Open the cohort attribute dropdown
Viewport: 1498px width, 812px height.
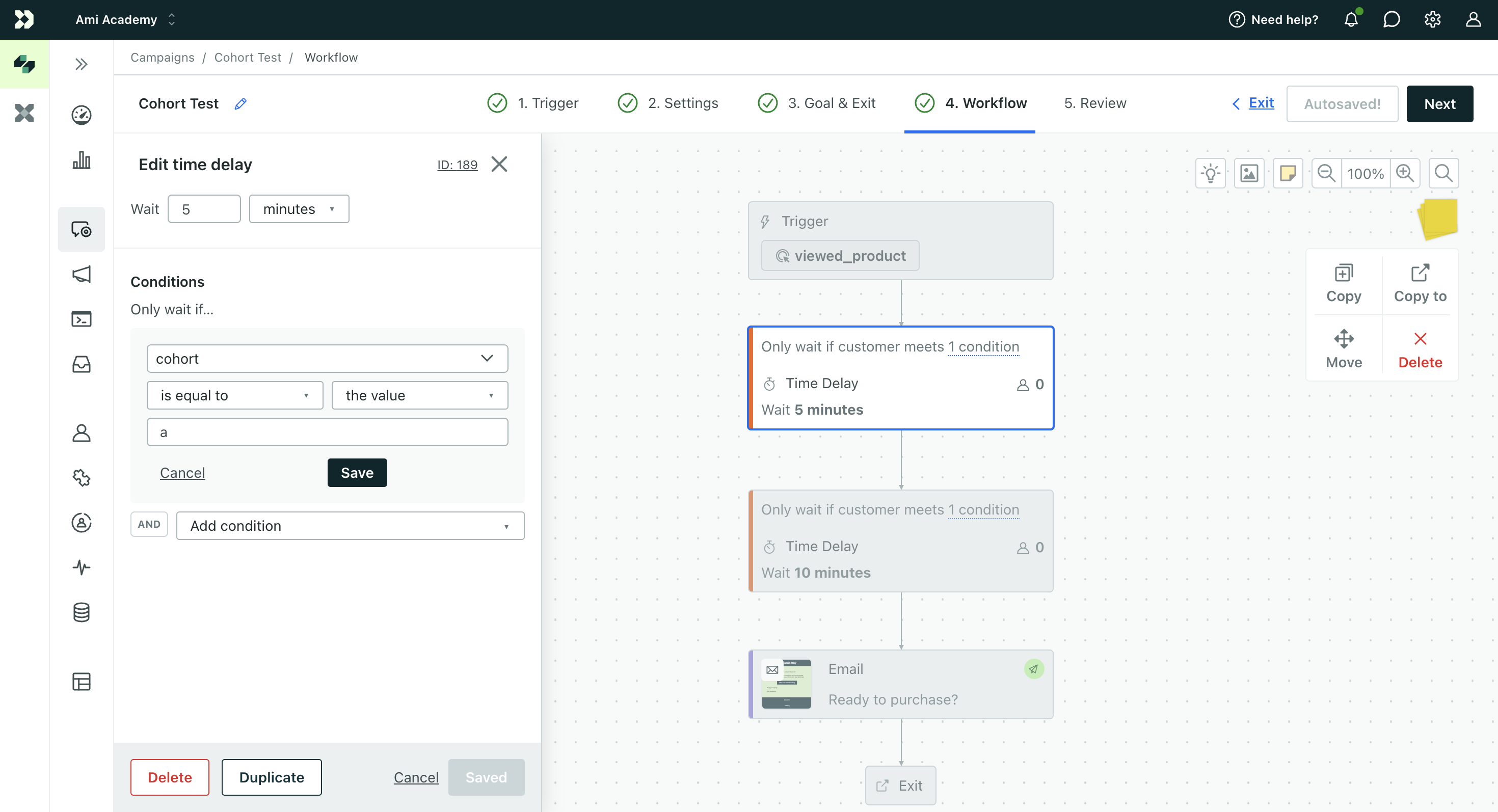pyautogui.click(x=328, y=359)
